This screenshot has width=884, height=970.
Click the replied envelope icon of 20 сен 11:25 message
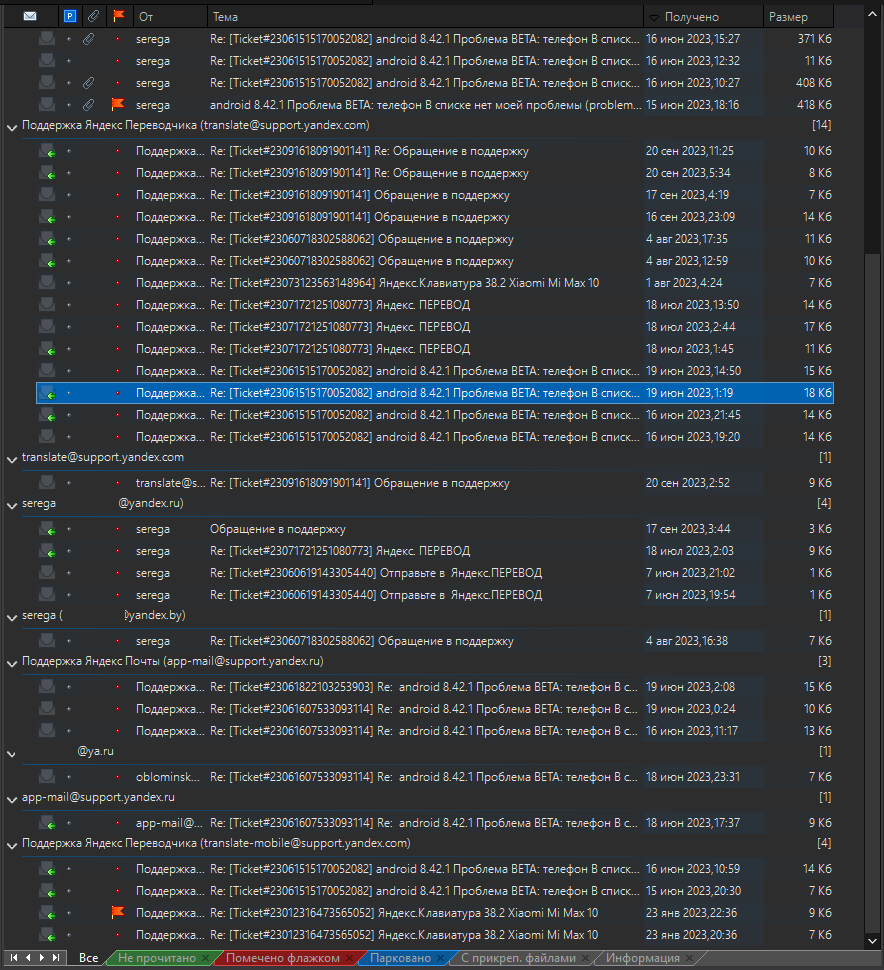[x=47, y=151]
